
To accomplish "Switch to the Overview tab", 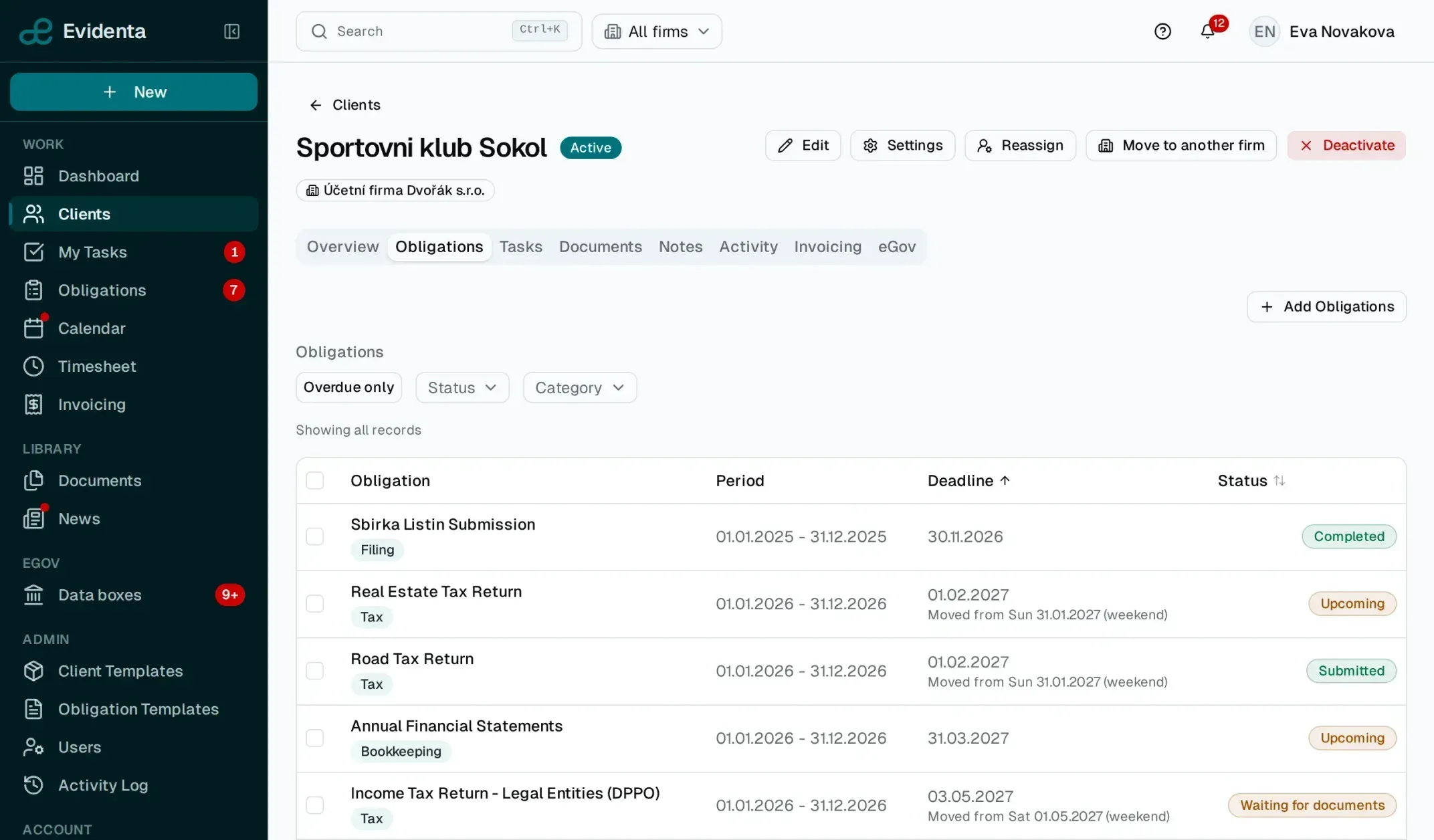I will [x=343, y=247].
